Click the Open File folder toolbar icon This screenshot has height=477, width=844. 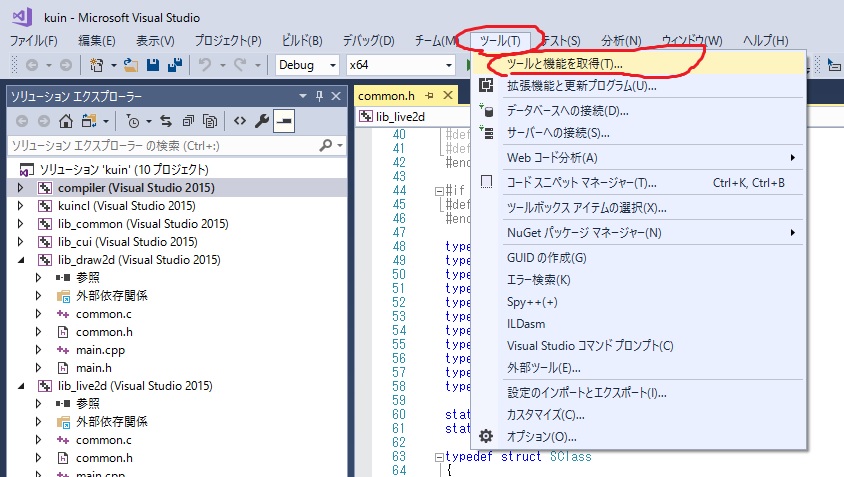click(131, 65)
